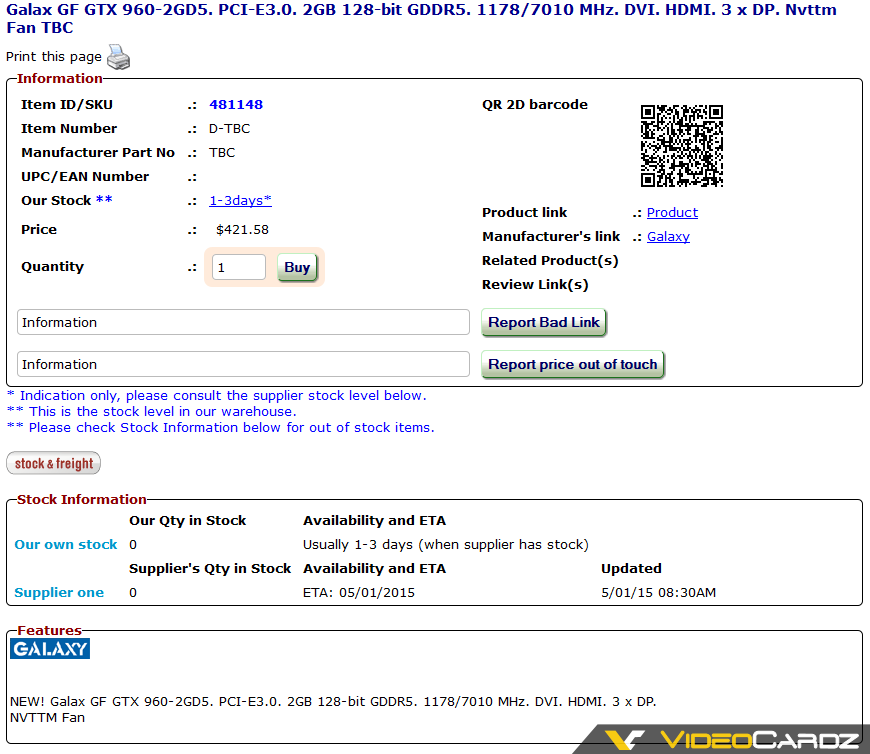The height and width of the screenshot is (754, 870).
Task: Click the Report Bad Link button
Action: [x=544, y=323]
